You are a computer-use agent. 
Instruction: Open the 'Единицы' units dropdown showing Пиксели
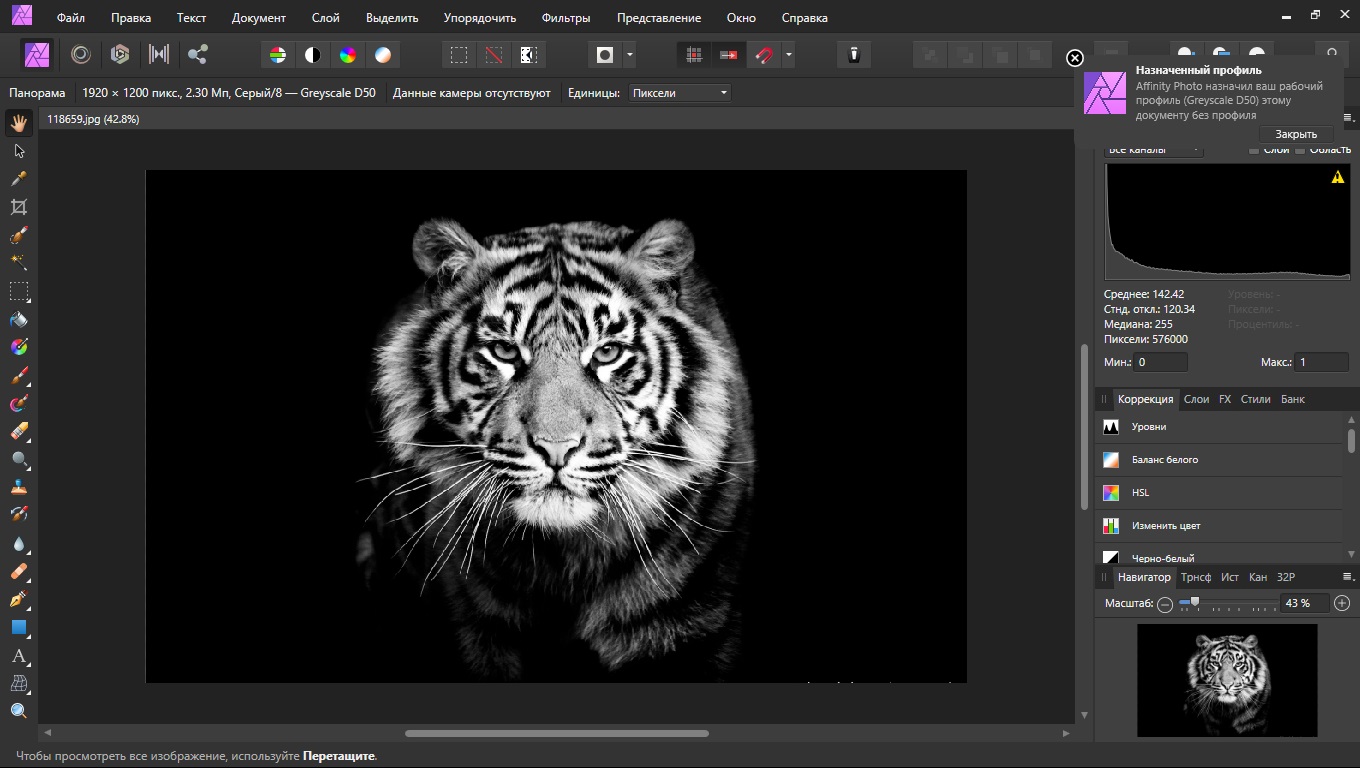click(x=679, y=93)
